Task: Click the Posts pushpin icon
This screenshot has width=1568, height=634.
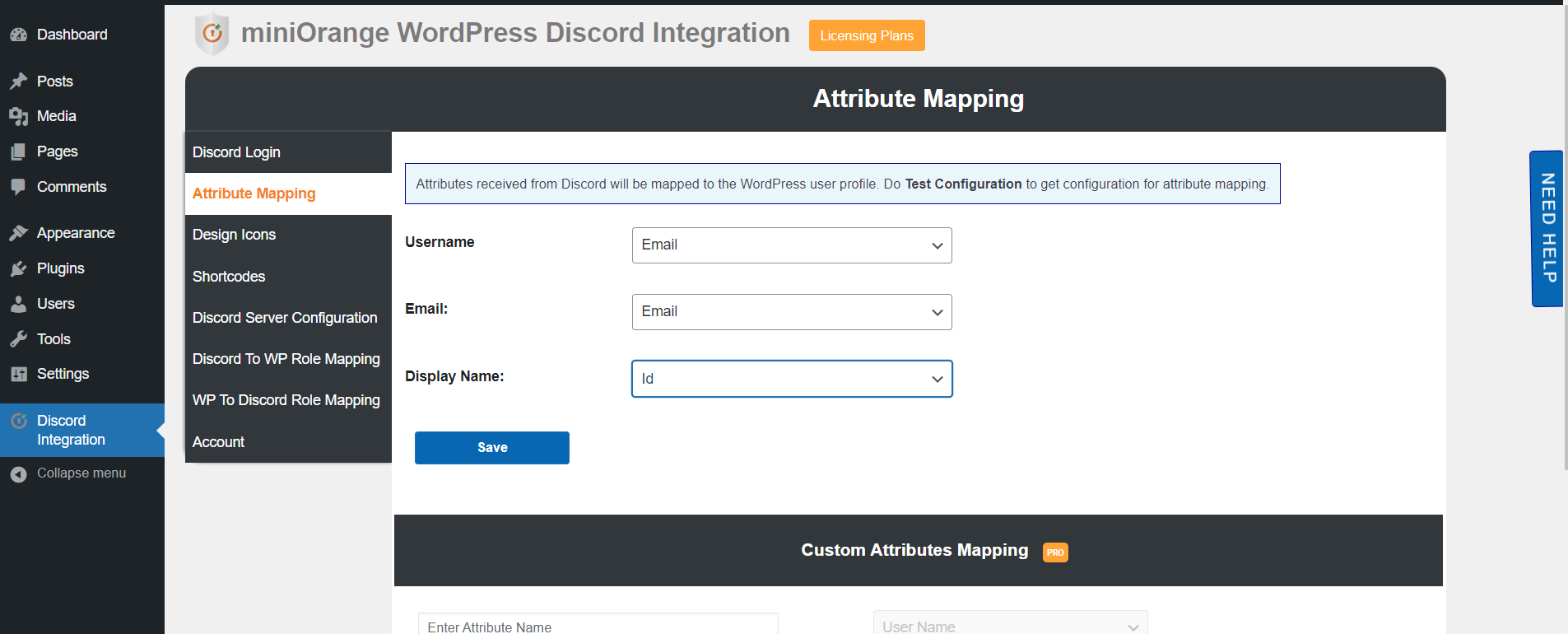Action: (x=18, y=82)
